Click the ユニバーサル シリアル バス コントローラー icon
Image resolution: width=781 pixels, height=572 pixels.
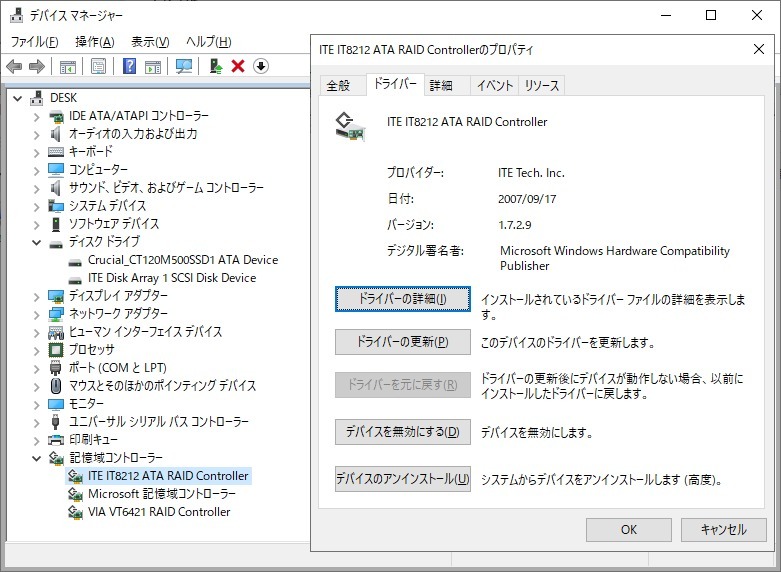[56, 422]
